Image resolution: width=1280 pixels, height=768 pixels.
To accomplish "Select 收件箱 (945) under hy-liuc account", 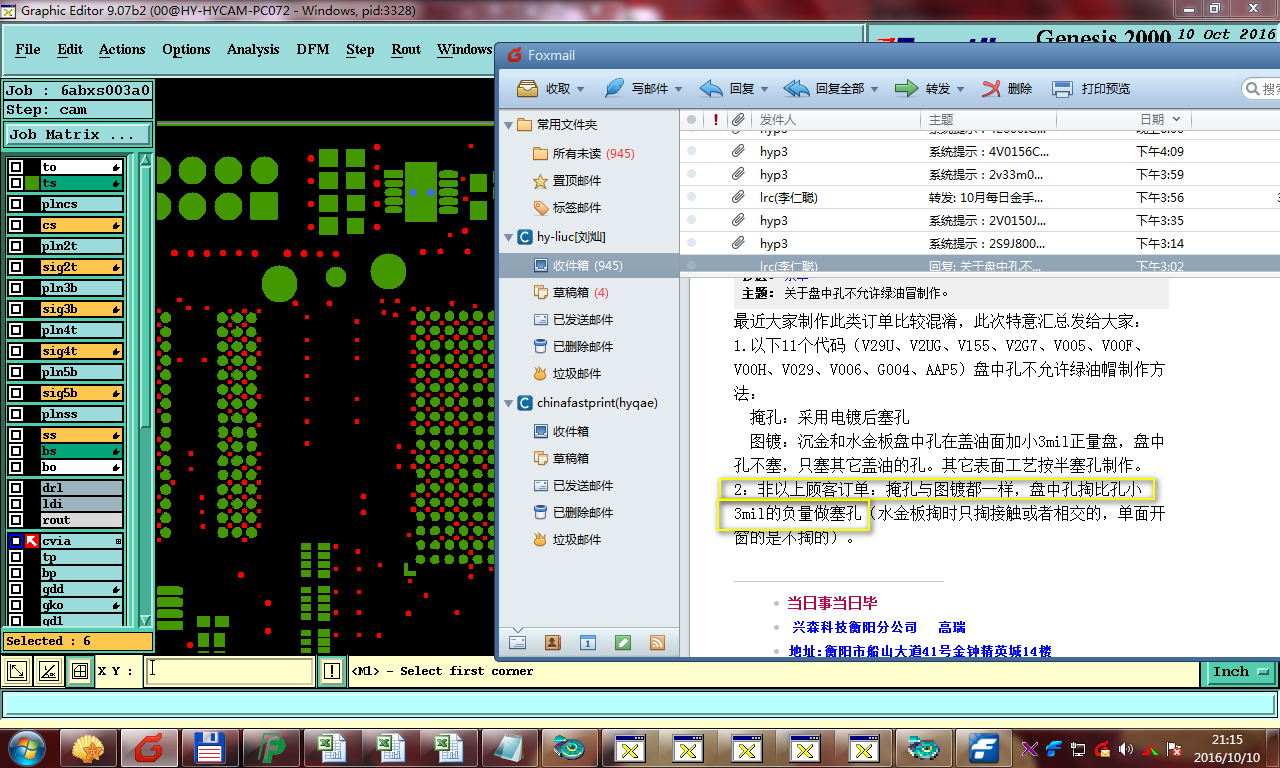I will 589,266.
